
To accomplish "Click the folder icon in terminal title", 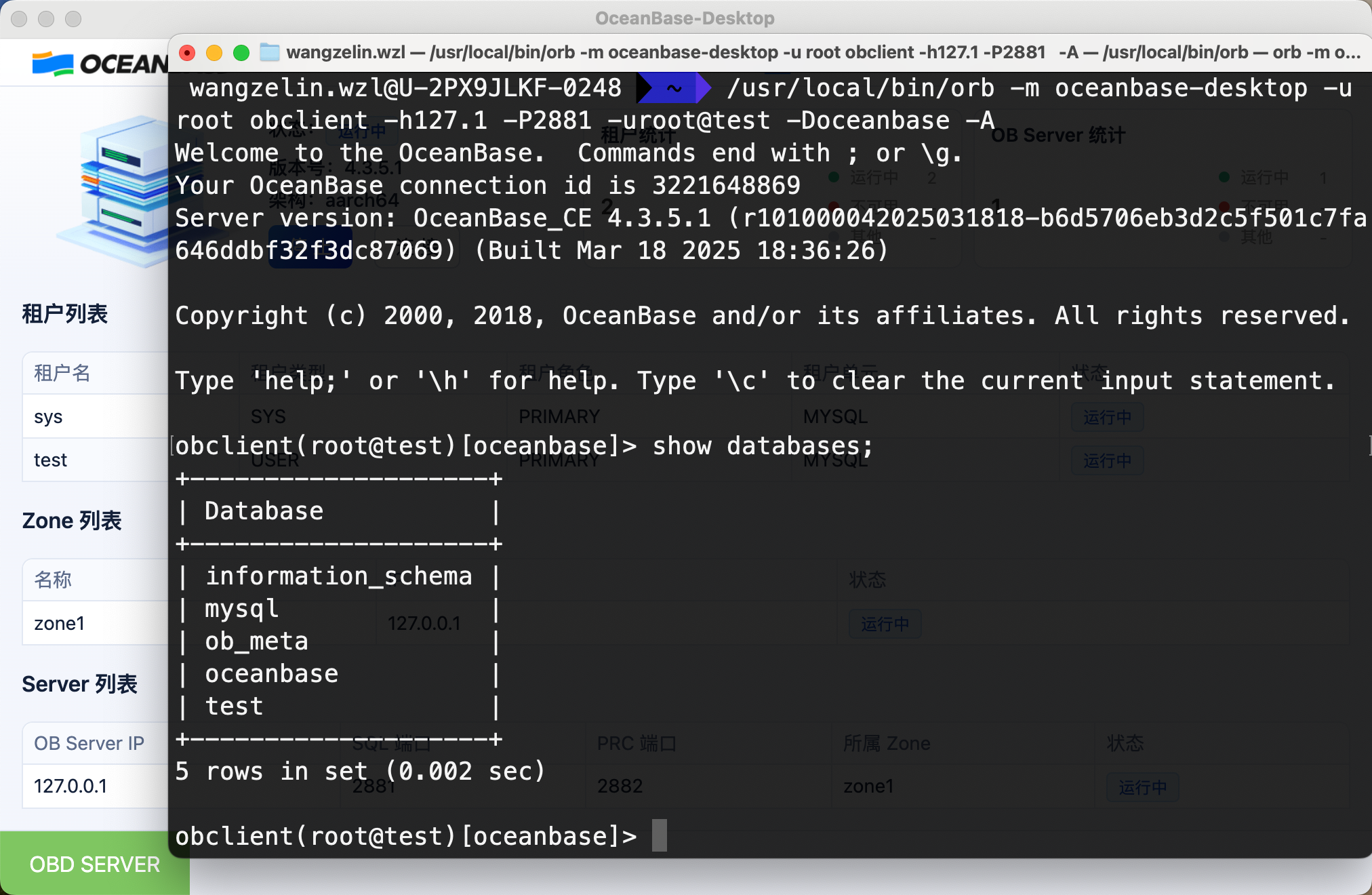I will coord(270,53).
